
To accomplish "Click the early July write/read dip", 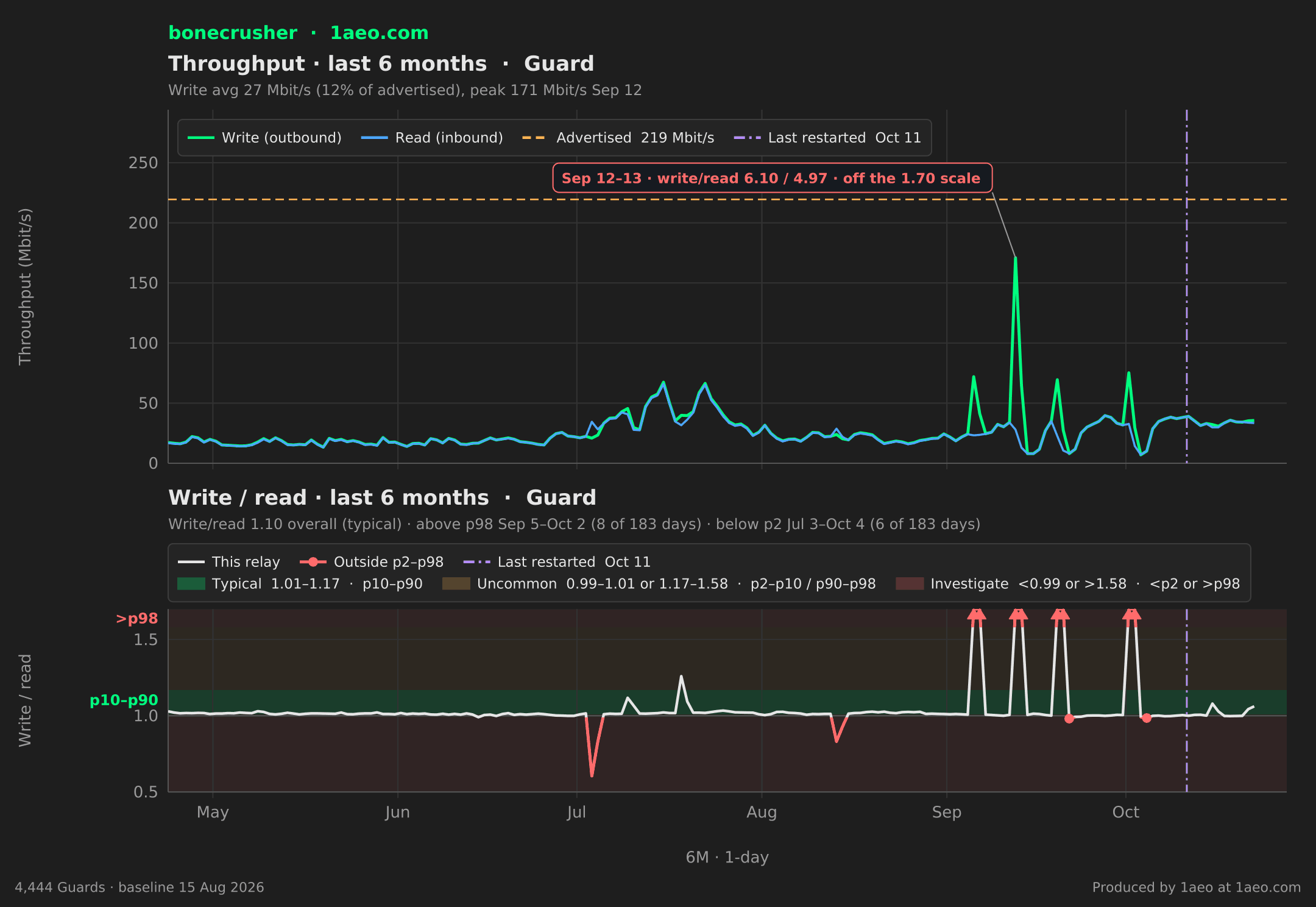I will 592,775.
